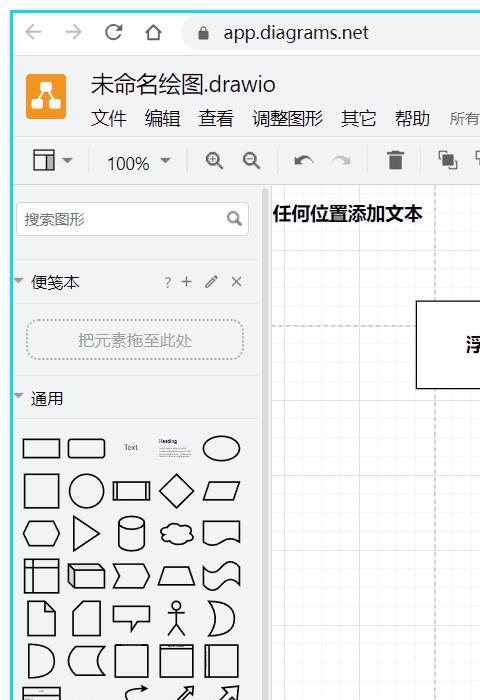Screen dimensions: 480x700
Task: Open the view panel layout dropdown
Action: tap(52, 160)
